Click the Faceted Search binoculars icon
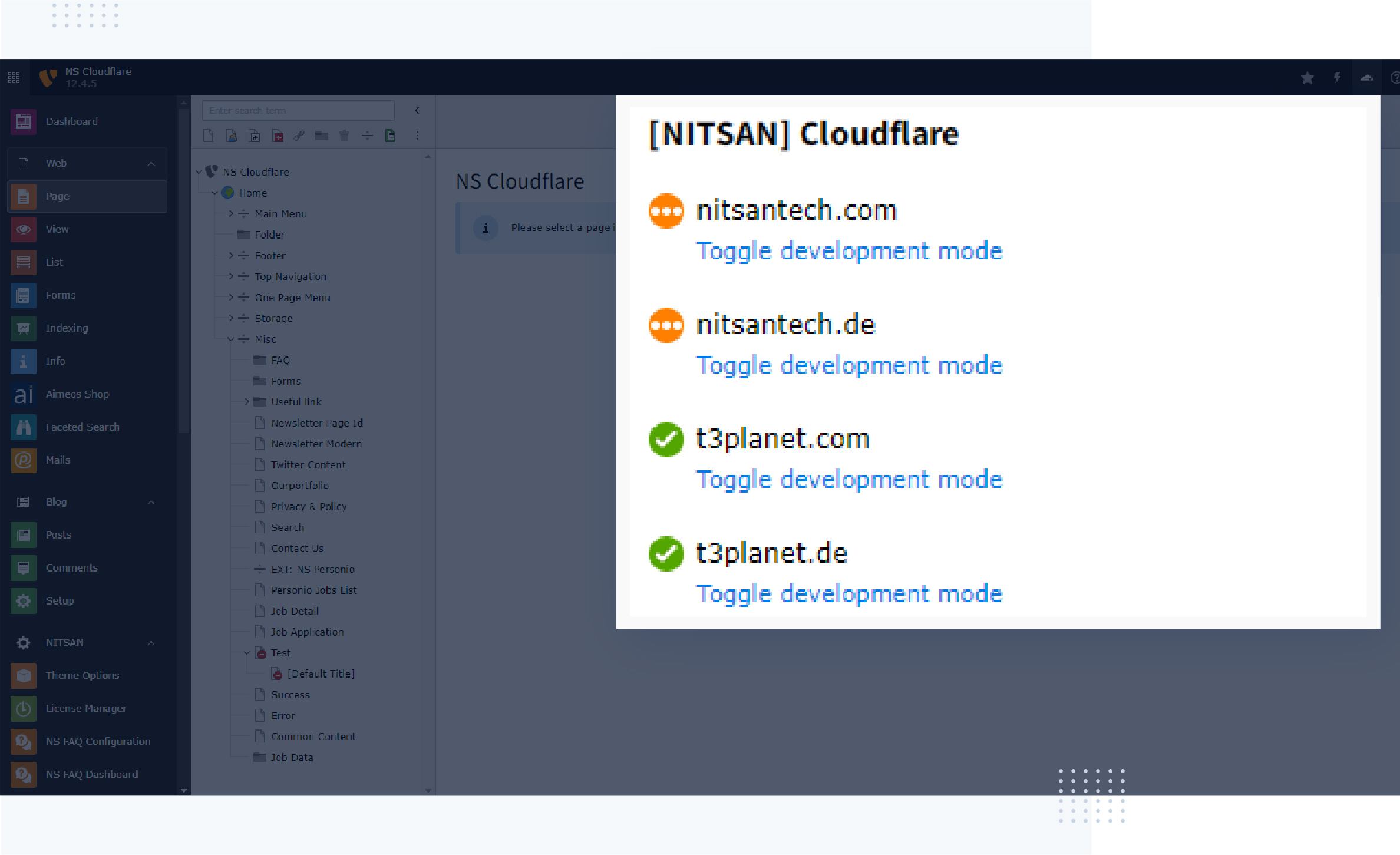This screenshot has width=1400, height=855. [x=24, y=427]
